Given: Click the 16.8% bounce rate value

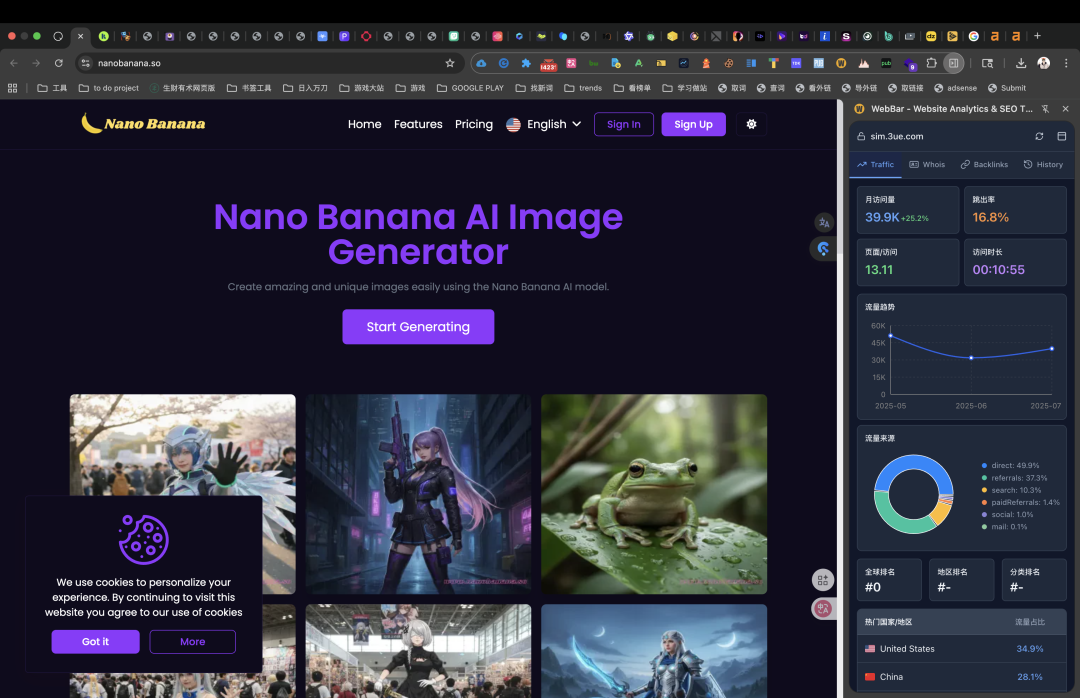Looking at the screenshot, I should [x=990, y=217].
